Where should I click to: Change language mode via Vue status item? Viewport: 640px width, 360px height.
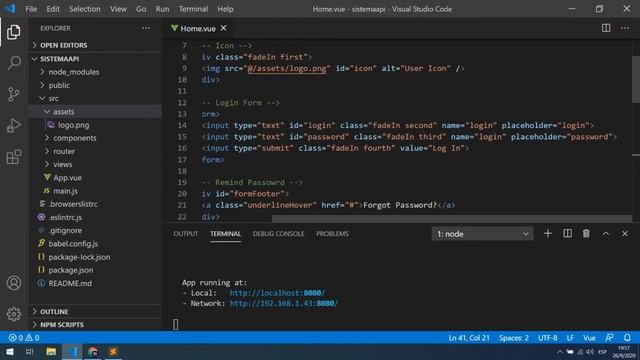point(589,338)
